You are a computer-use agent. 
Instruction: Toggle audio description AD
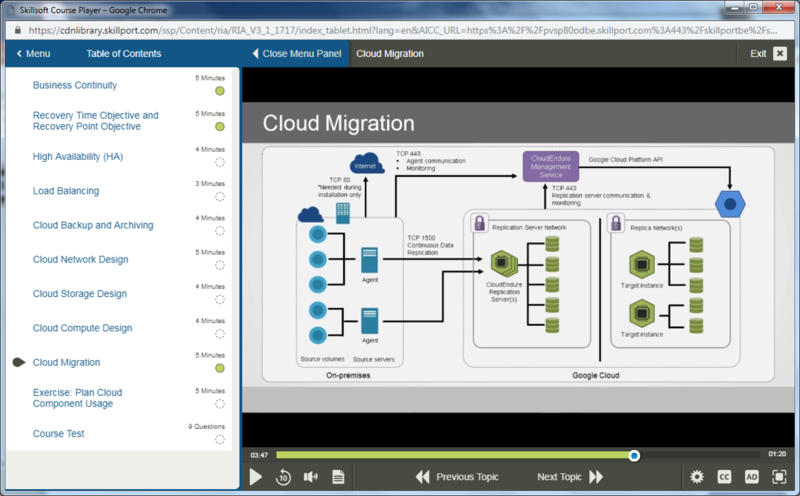[751, 477]
